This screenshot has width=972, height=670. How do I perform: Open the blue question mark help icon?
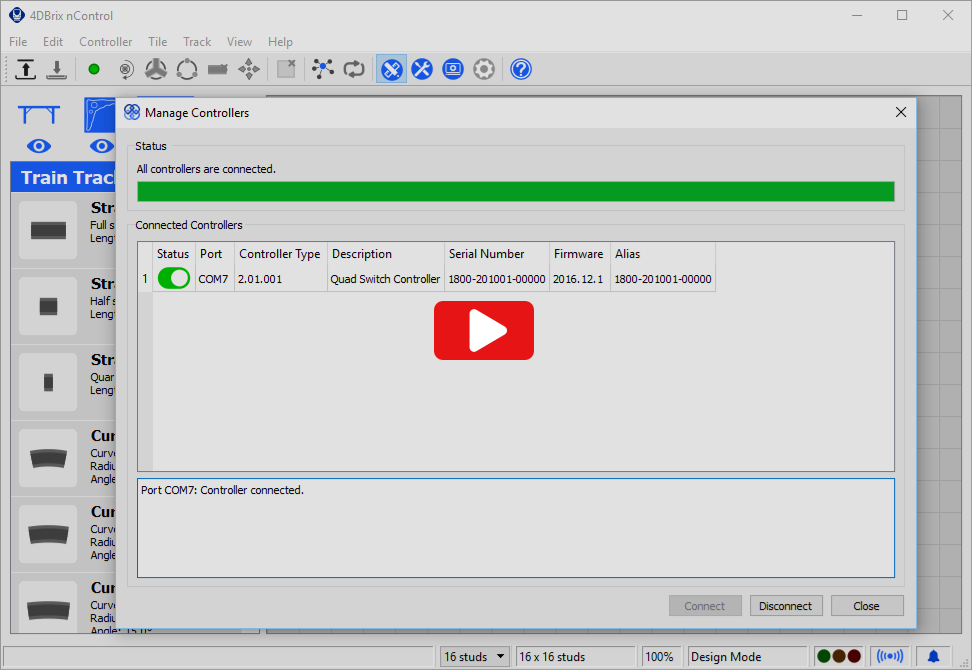click(521, 69)
